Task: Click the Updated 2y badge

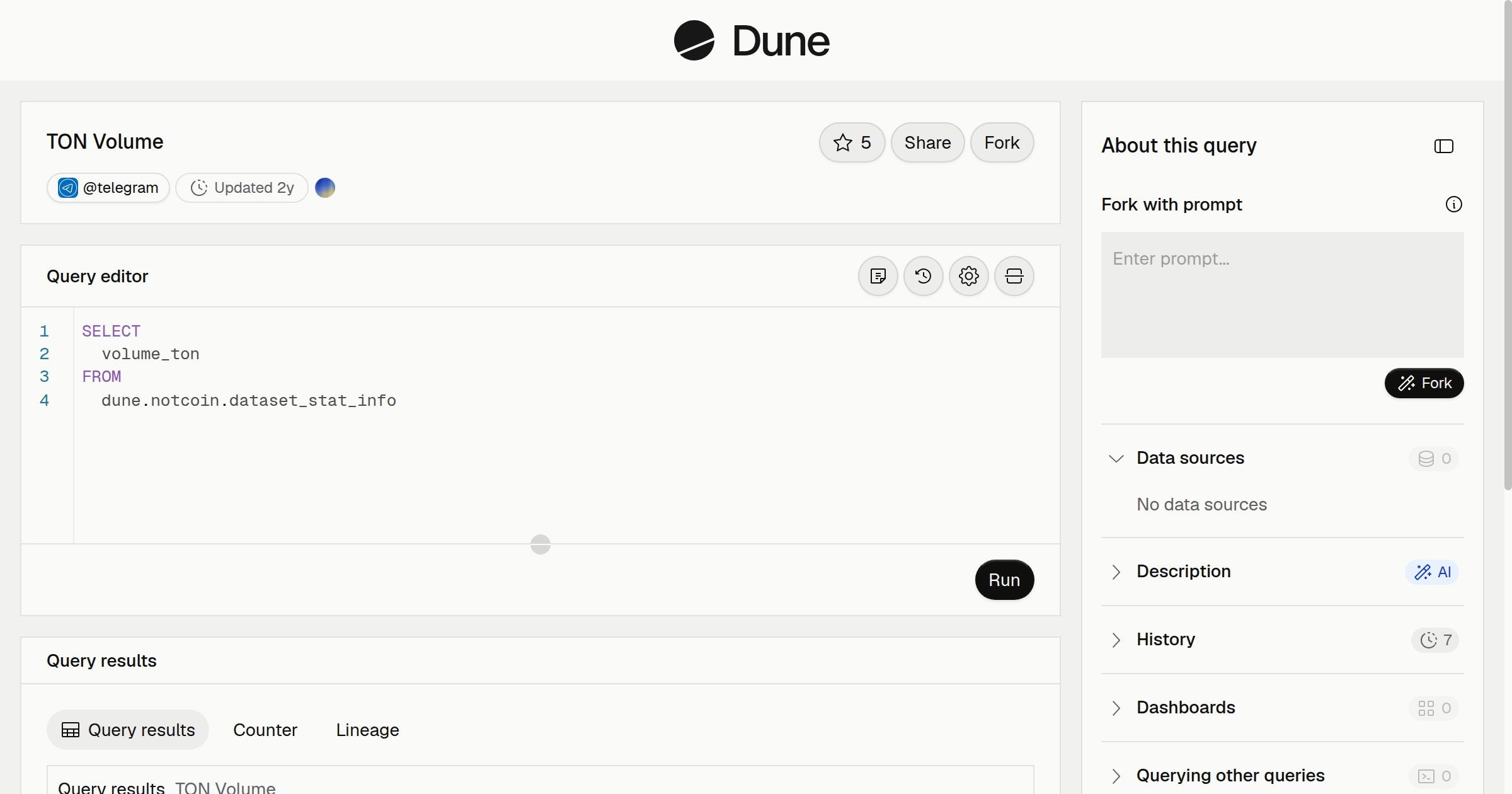Action: point(242,188)
